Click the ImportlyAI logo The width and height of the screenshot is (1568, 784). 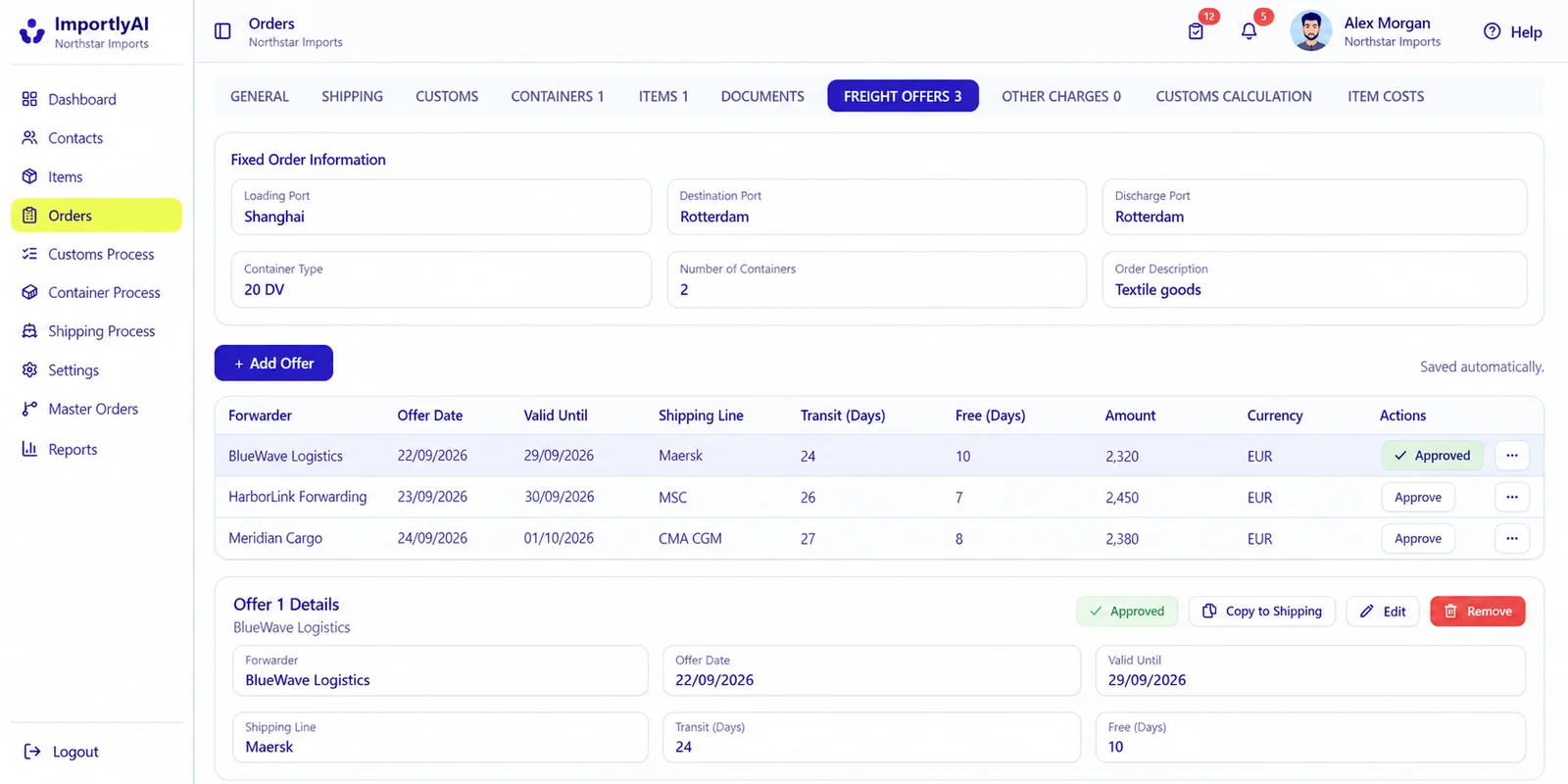[x=85, y=31]
